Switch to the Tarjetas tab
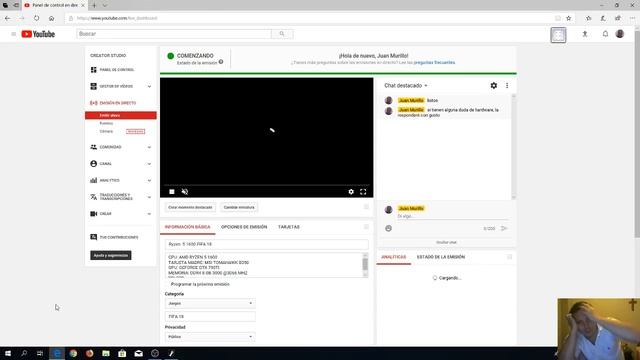The image size is (640, 360). coord(289,227)
